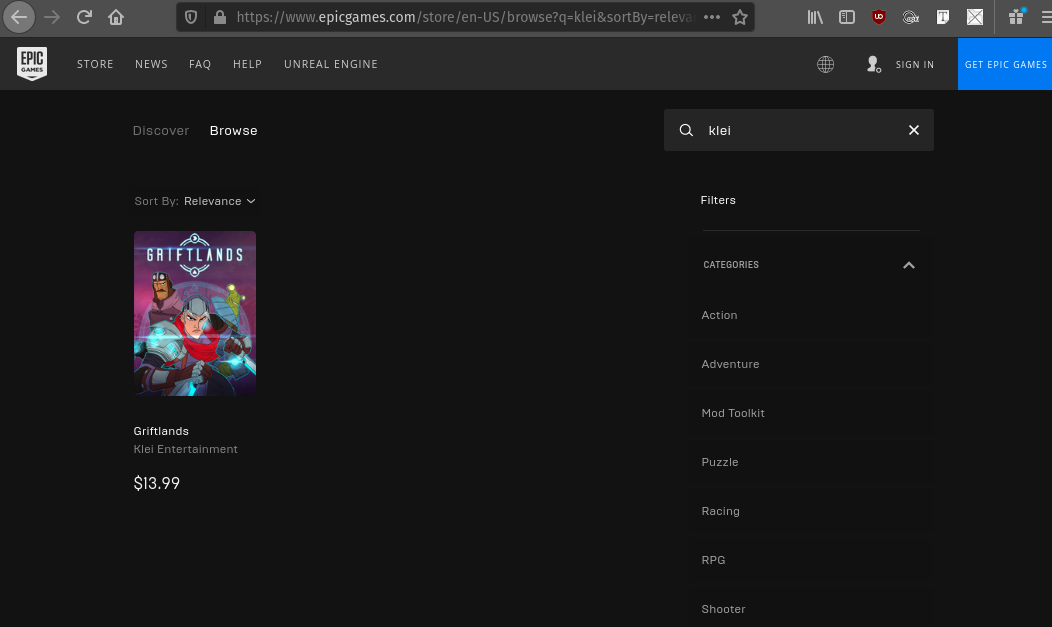Image resolution: width=1052 pixels, height=627 pixels.
Task: Open the Griftlands game cover thumbnail
Action: tap(195, 313)
